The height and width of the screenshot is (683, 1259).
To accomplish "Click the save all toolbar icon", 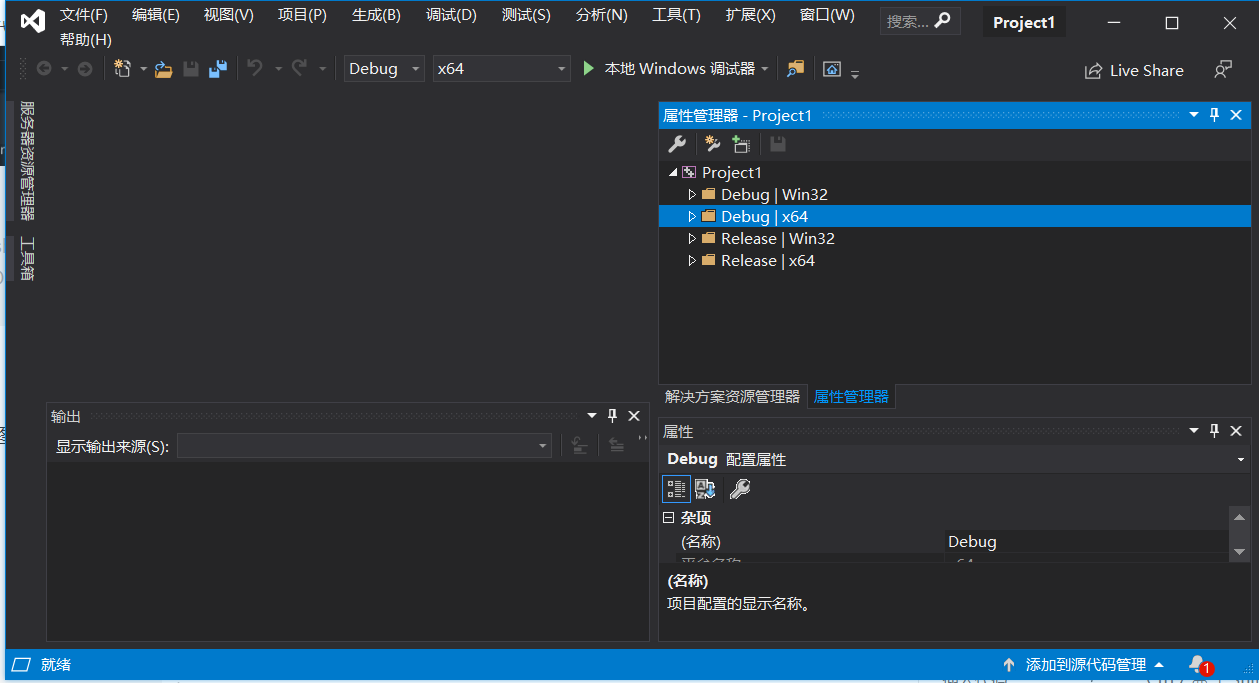I will tap(218, 69).
